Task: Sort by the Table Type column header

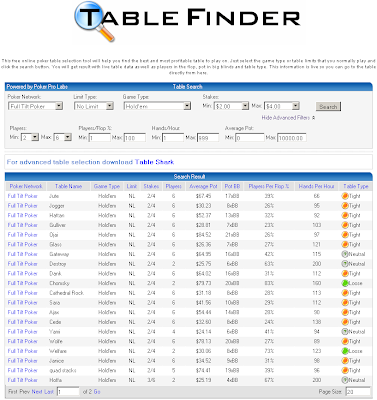Action: click(x=356, y=186)
